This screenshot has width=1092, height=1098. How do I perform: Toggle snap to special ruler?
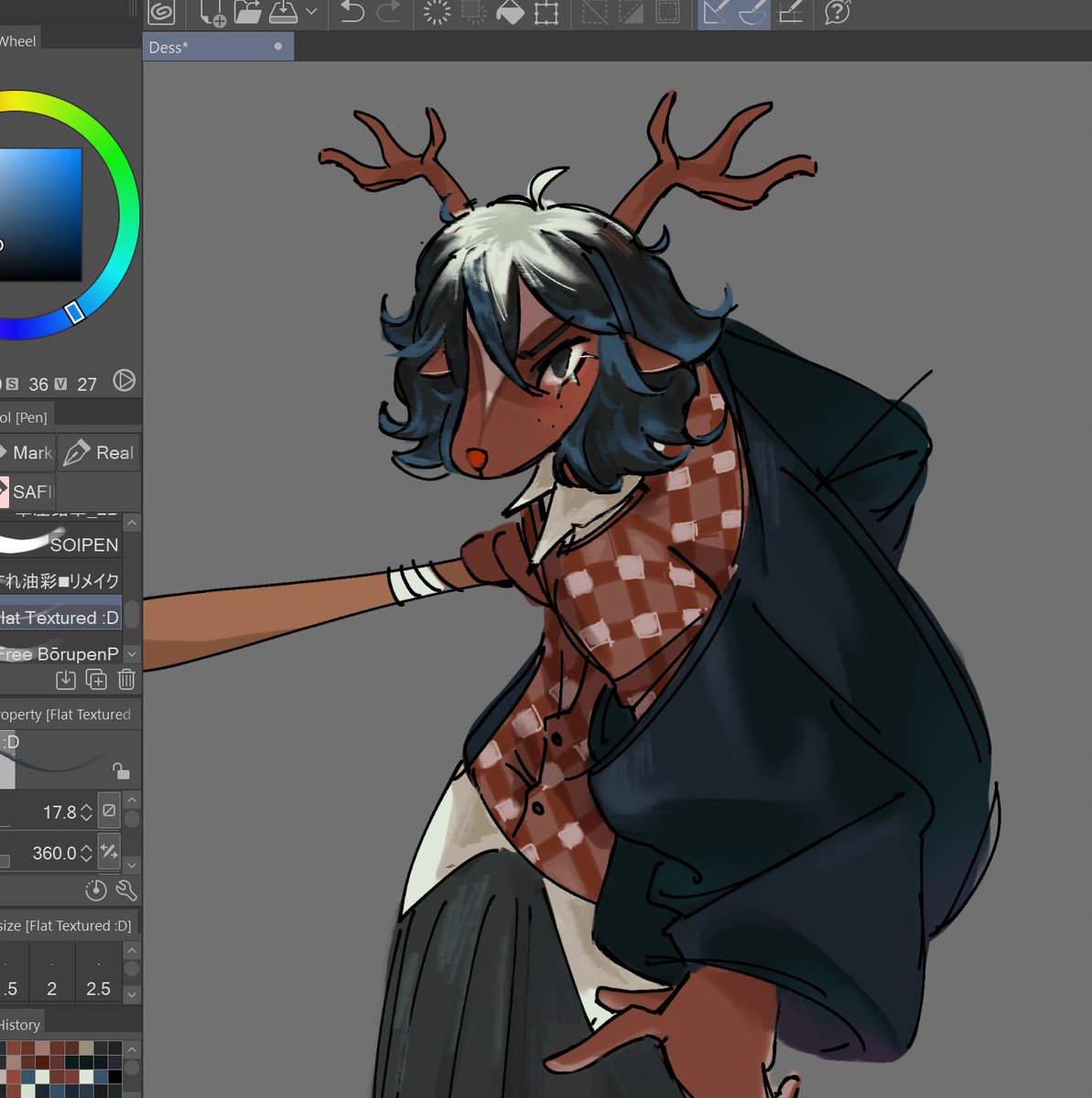(x=752, y=13)
